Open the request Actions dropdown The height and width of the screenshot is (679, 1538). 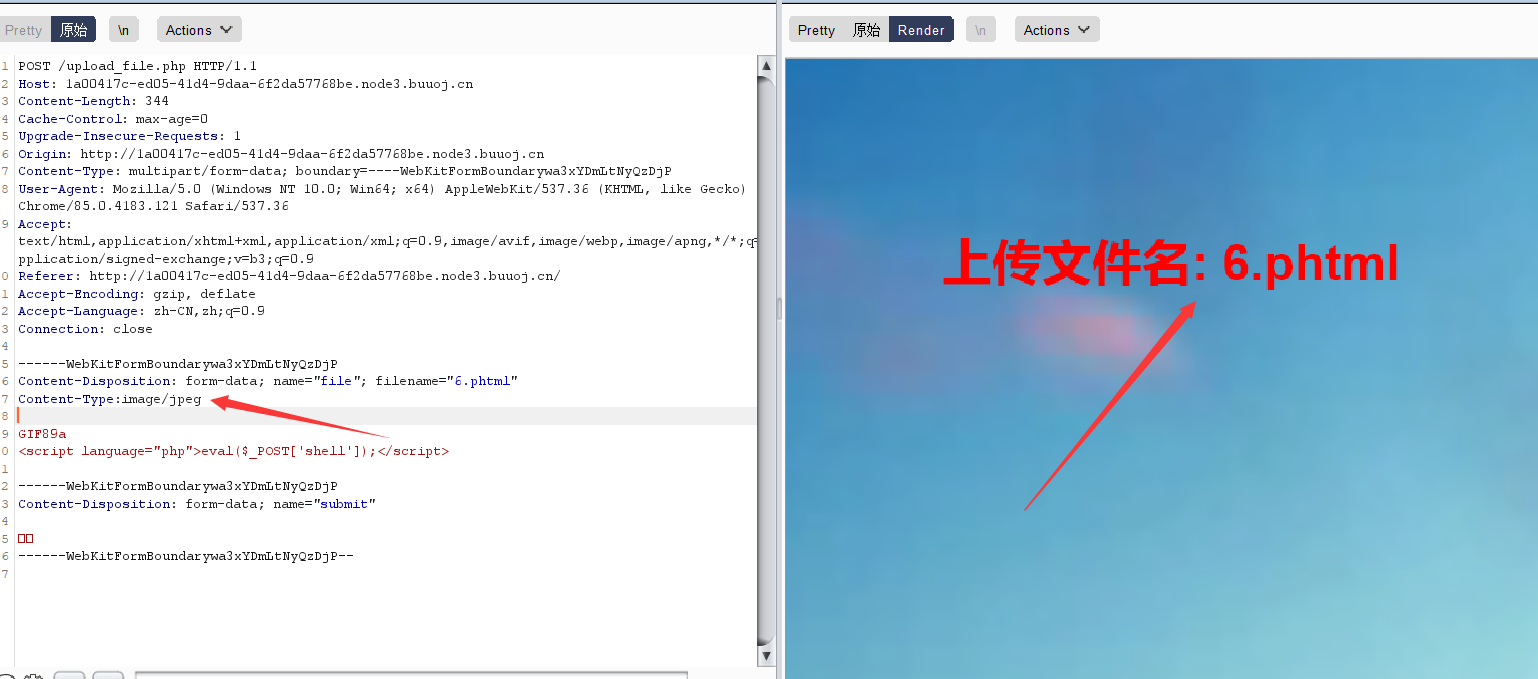[199, 30]
